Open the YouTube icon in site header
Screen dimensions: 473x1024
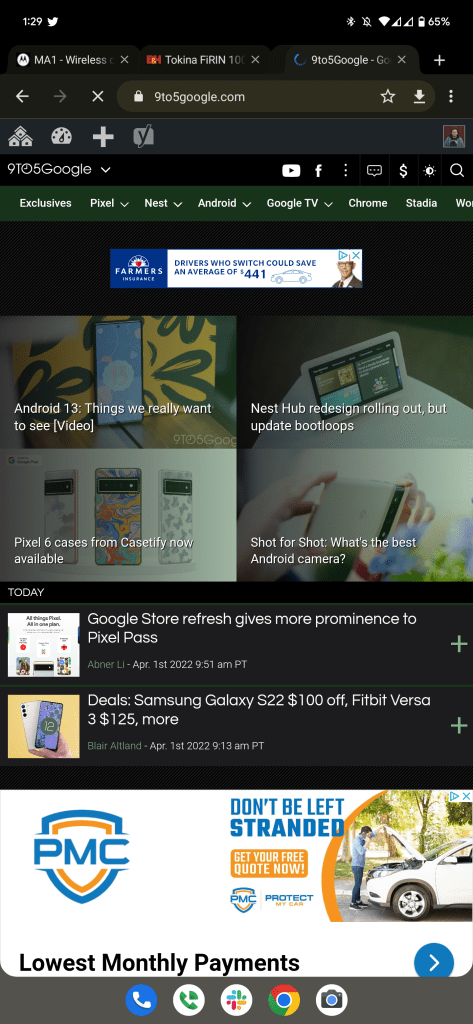pos(291,171)
